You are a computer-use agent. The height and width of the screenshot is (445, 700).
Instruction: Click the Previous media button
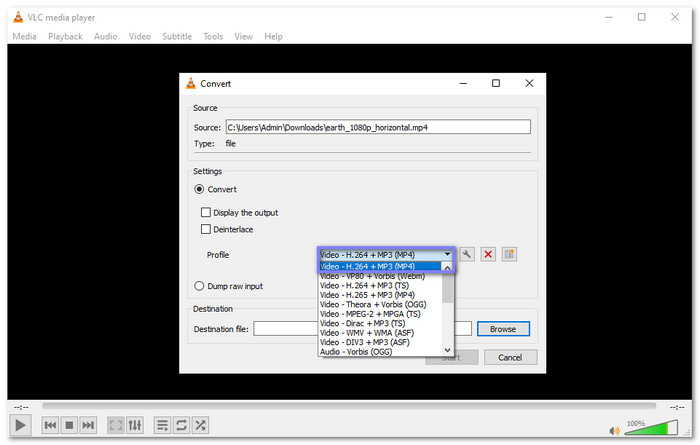(x=50, y=425)
